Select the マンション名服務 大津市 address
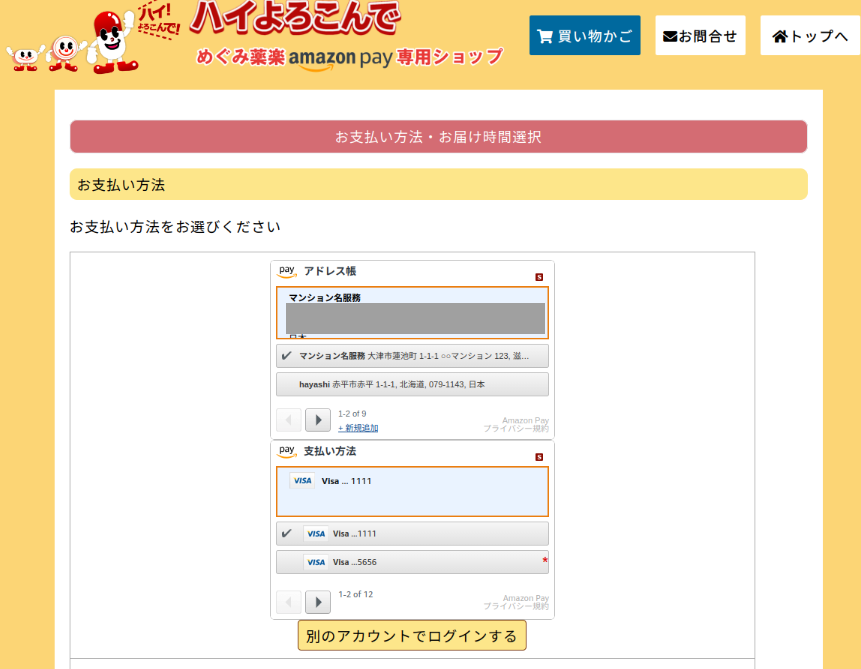The height and width of the screenshot is (669, 861). (x=412, y=356)
